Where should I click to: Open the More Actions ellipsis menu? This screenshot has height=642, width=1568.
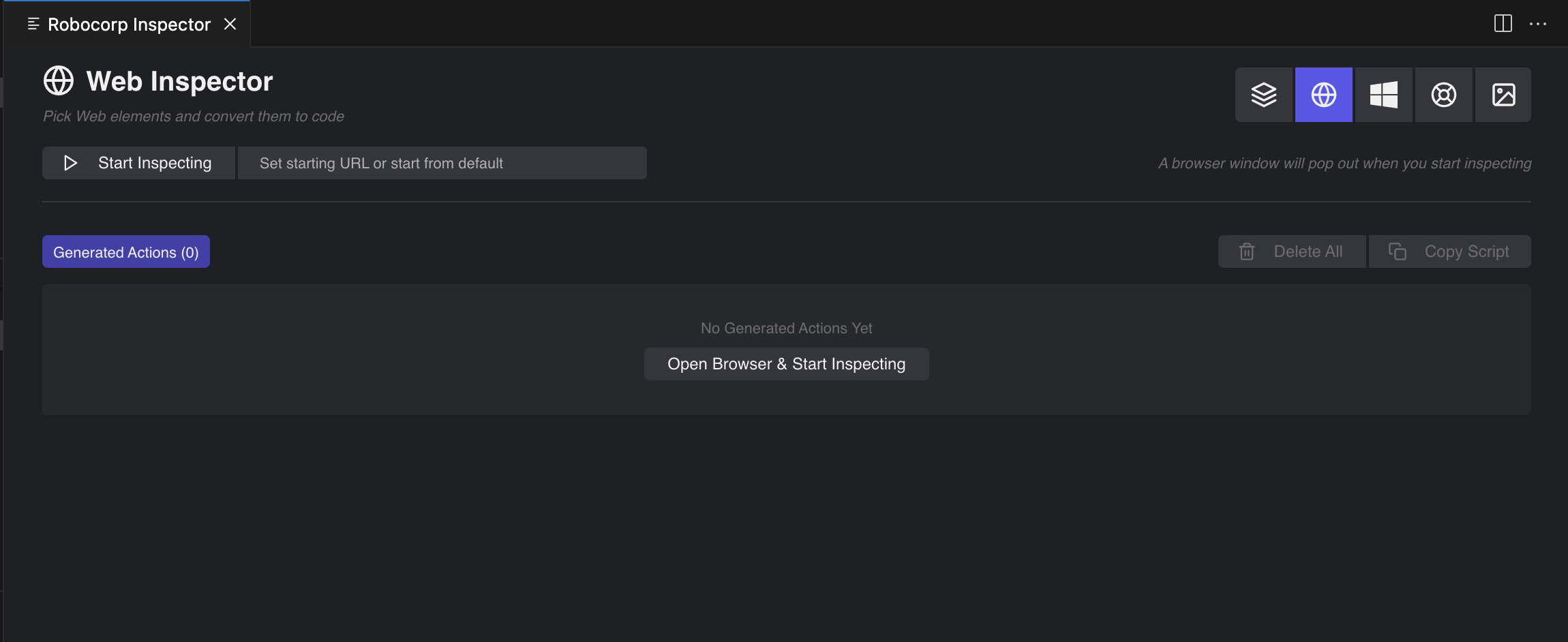pos(1538,23)
